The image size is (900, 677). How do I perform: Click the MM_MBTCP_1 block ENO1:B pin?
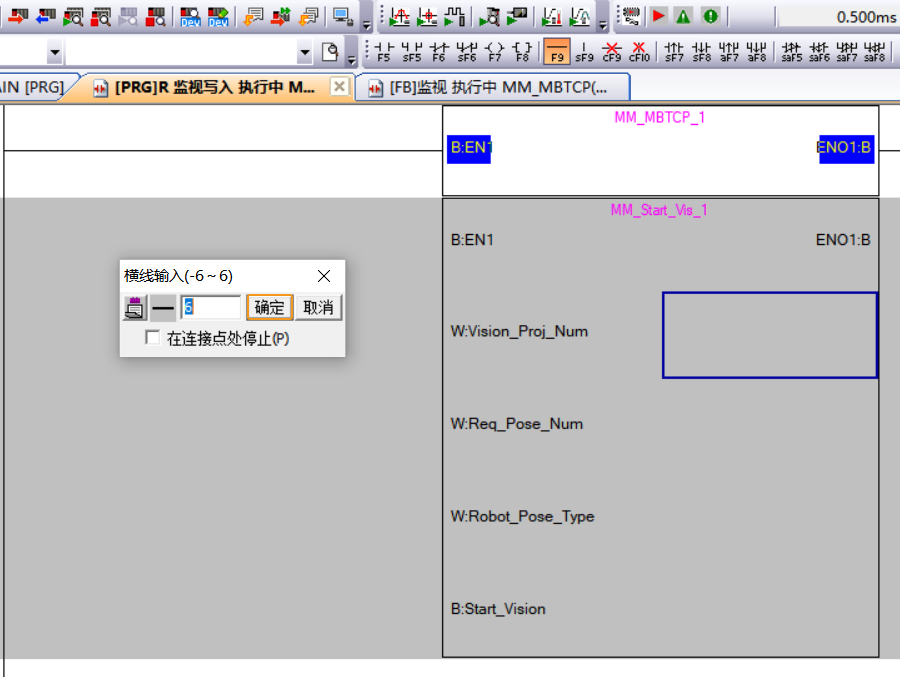tap(846, 148)
